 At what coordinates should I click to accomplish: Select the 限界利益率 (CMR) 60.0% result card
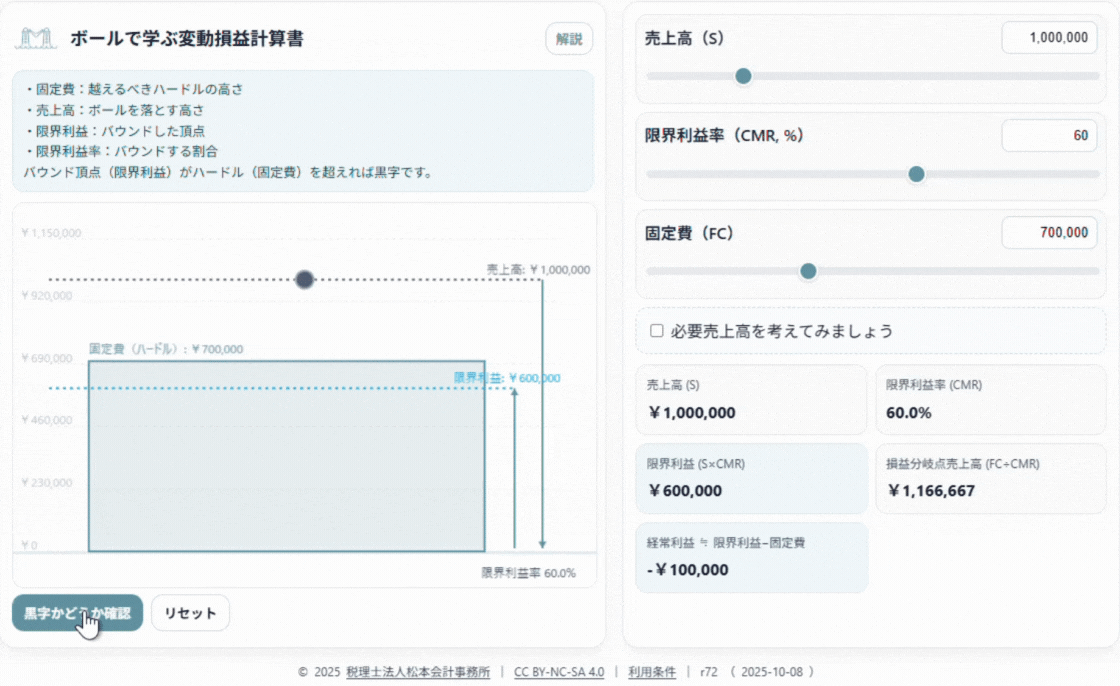point(991,400)
